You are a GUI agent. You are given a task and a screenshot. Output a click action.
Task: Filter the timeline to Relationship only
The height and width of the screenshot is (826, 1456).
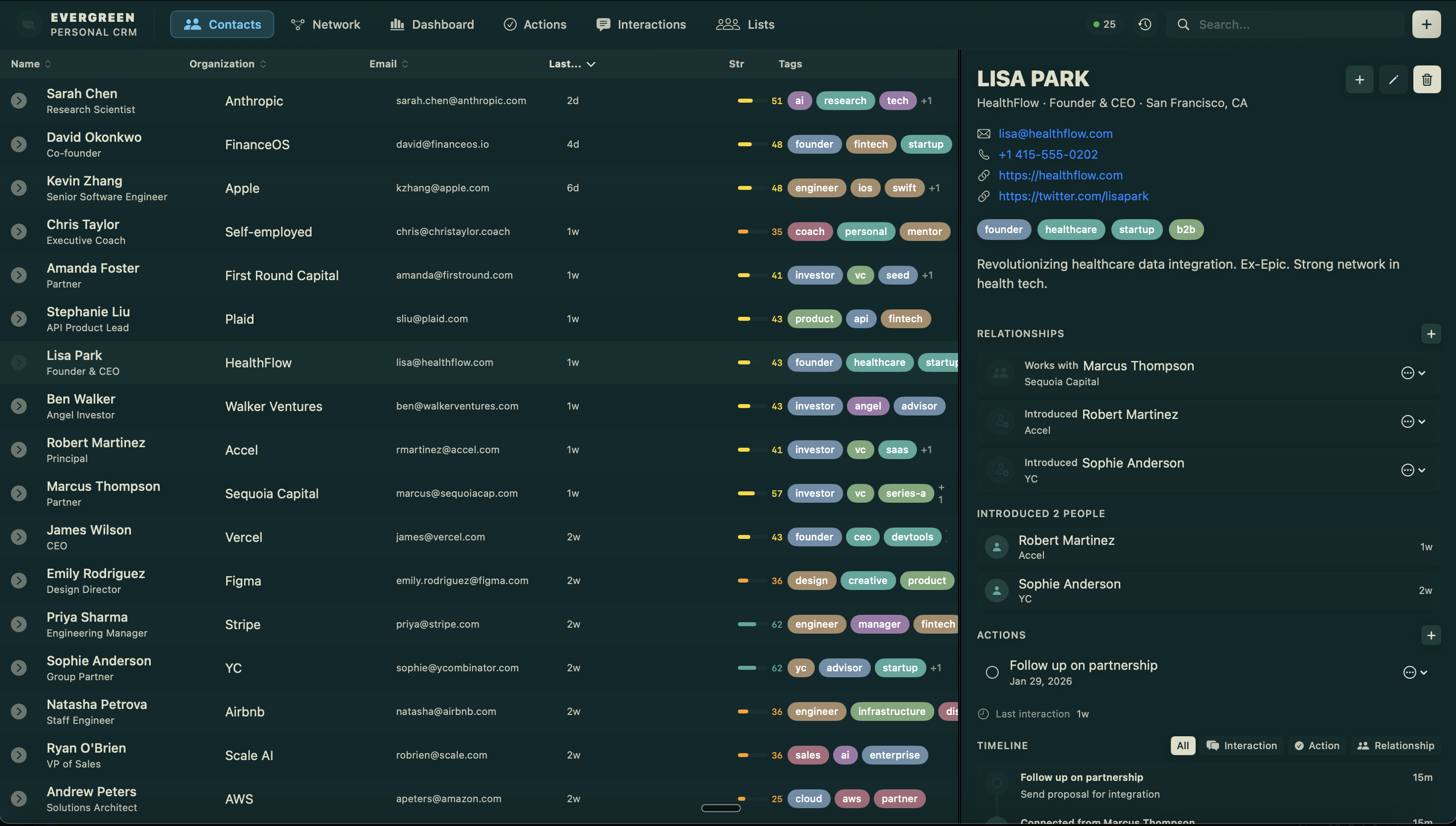[x=1395, y=746]
